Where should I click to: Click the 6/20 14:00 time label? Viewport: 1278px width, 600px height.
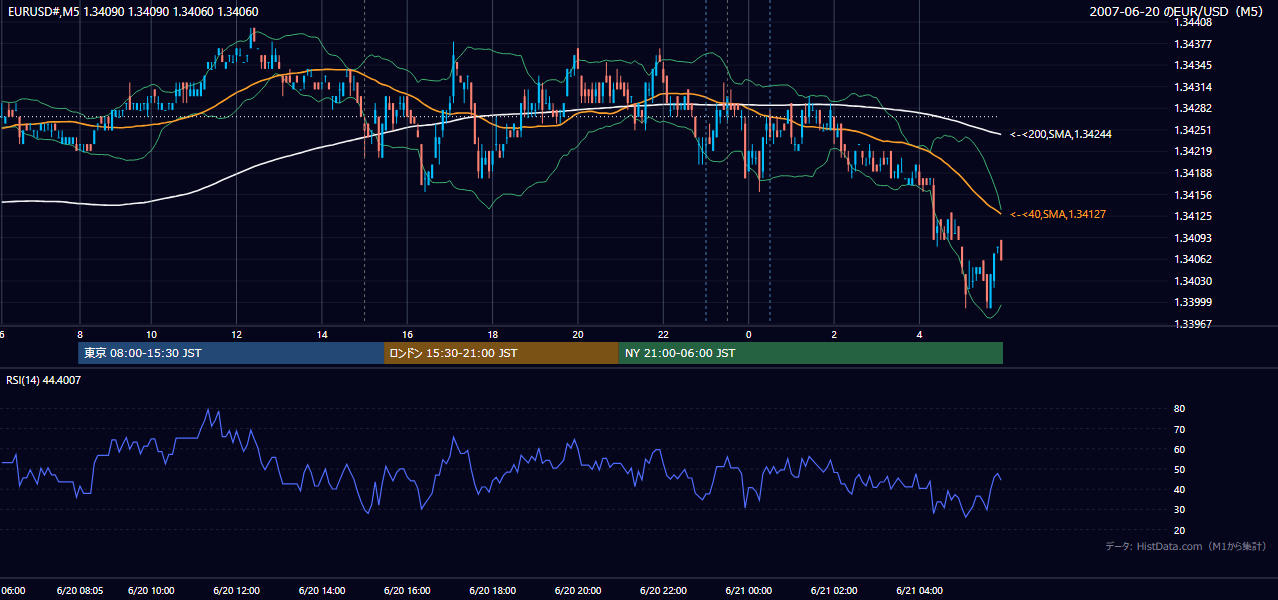click(322, 591)
